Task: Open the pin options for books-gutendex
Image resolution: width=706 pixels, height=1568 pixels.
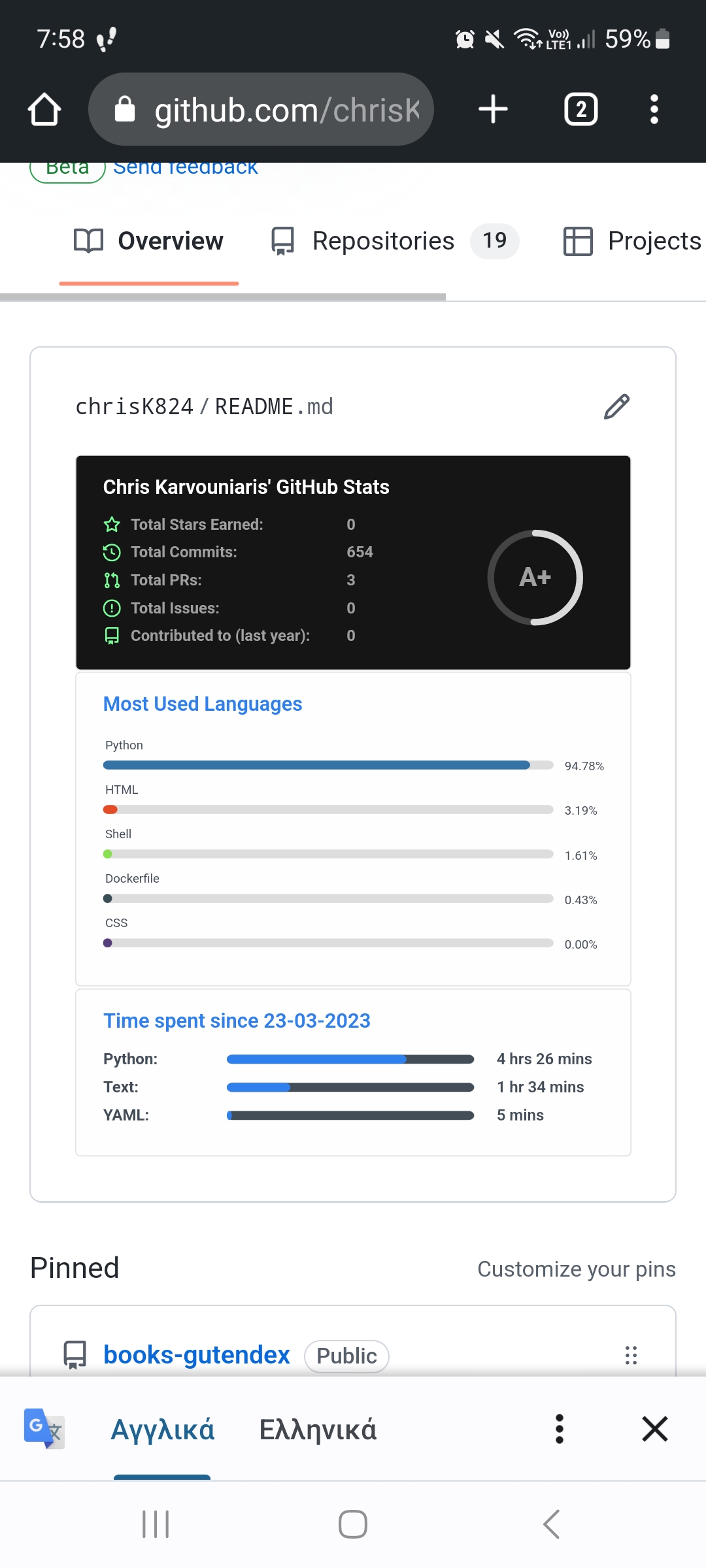Action: point(630,1356)
